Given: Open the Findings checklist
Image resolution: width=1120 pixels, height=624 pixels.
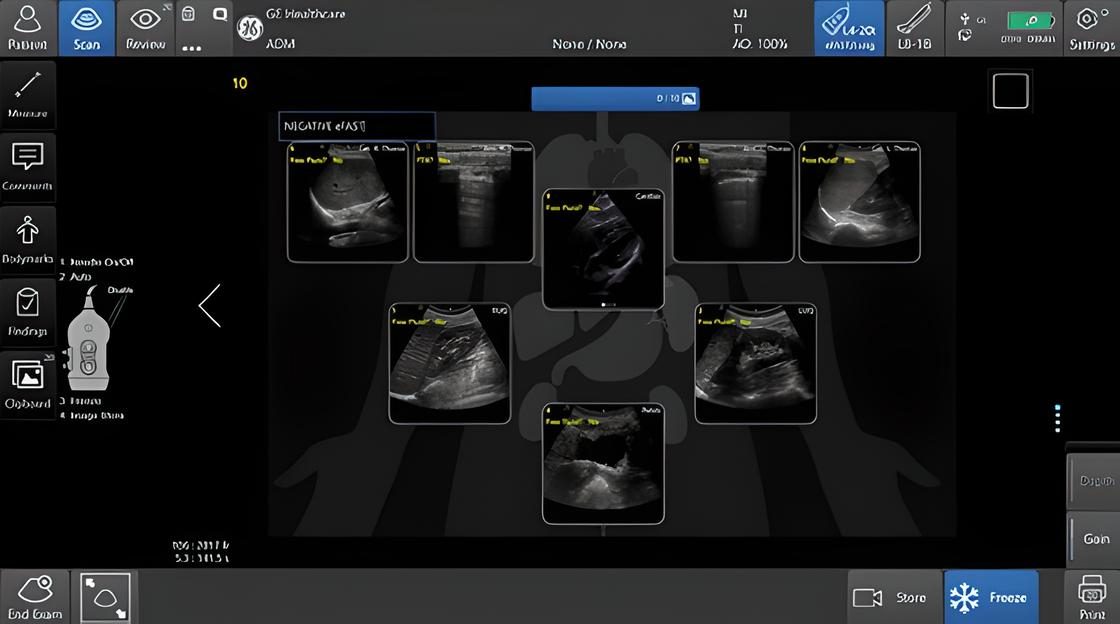Looking at the screenshot, I should pyautogui.click(x=28, y=311).
